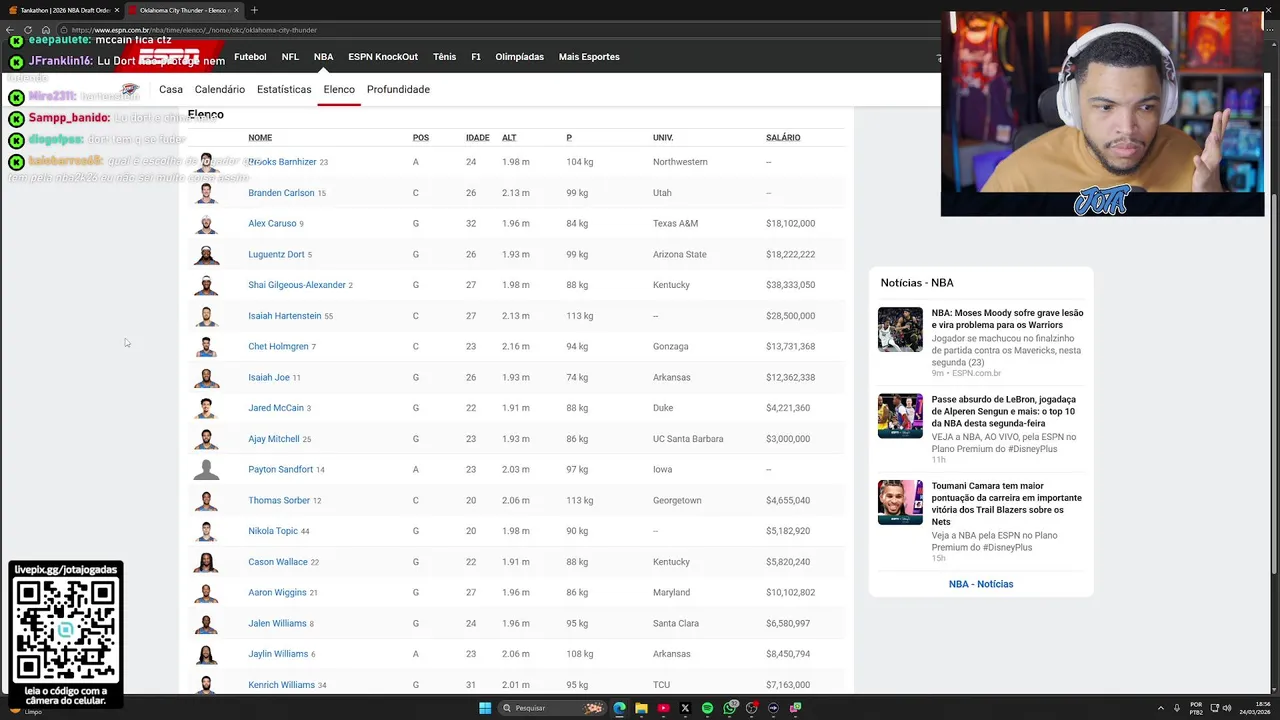Open the F1 menu
The width and height of the screenshot is (1280, 720).
[x=476, y=57]
